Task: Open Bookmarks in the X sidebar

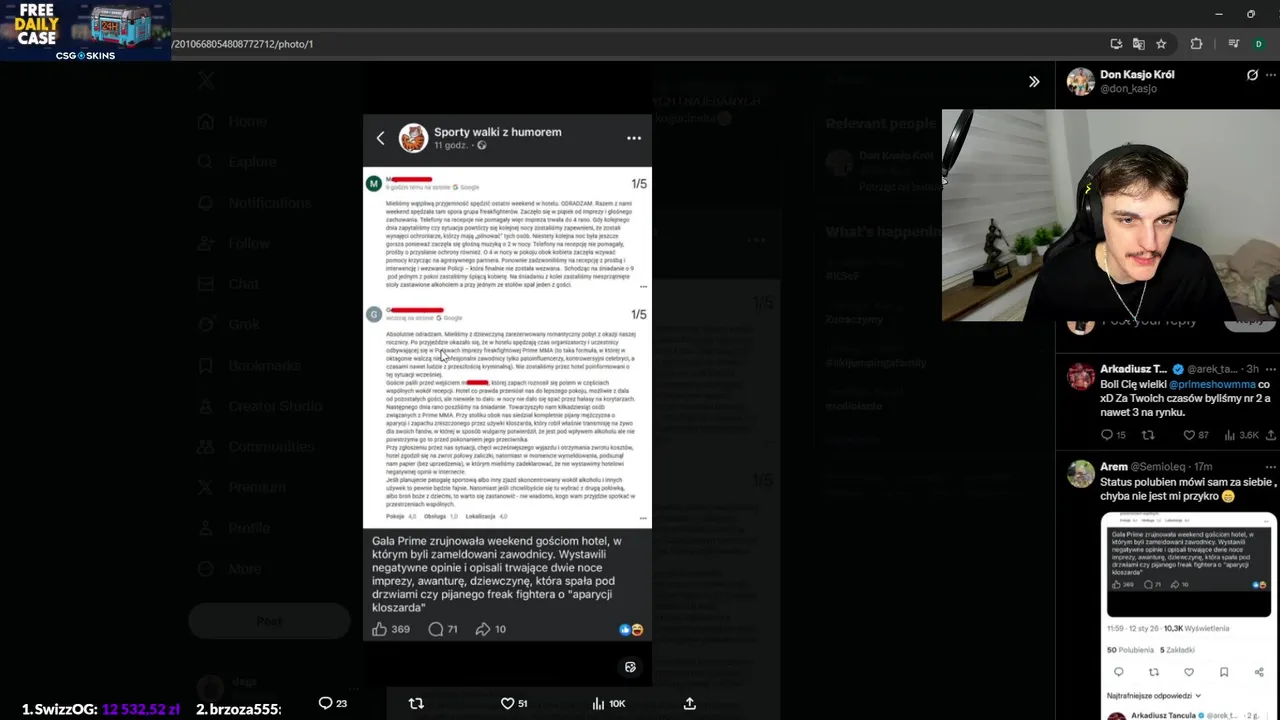Action: click(x=250, y=365)
